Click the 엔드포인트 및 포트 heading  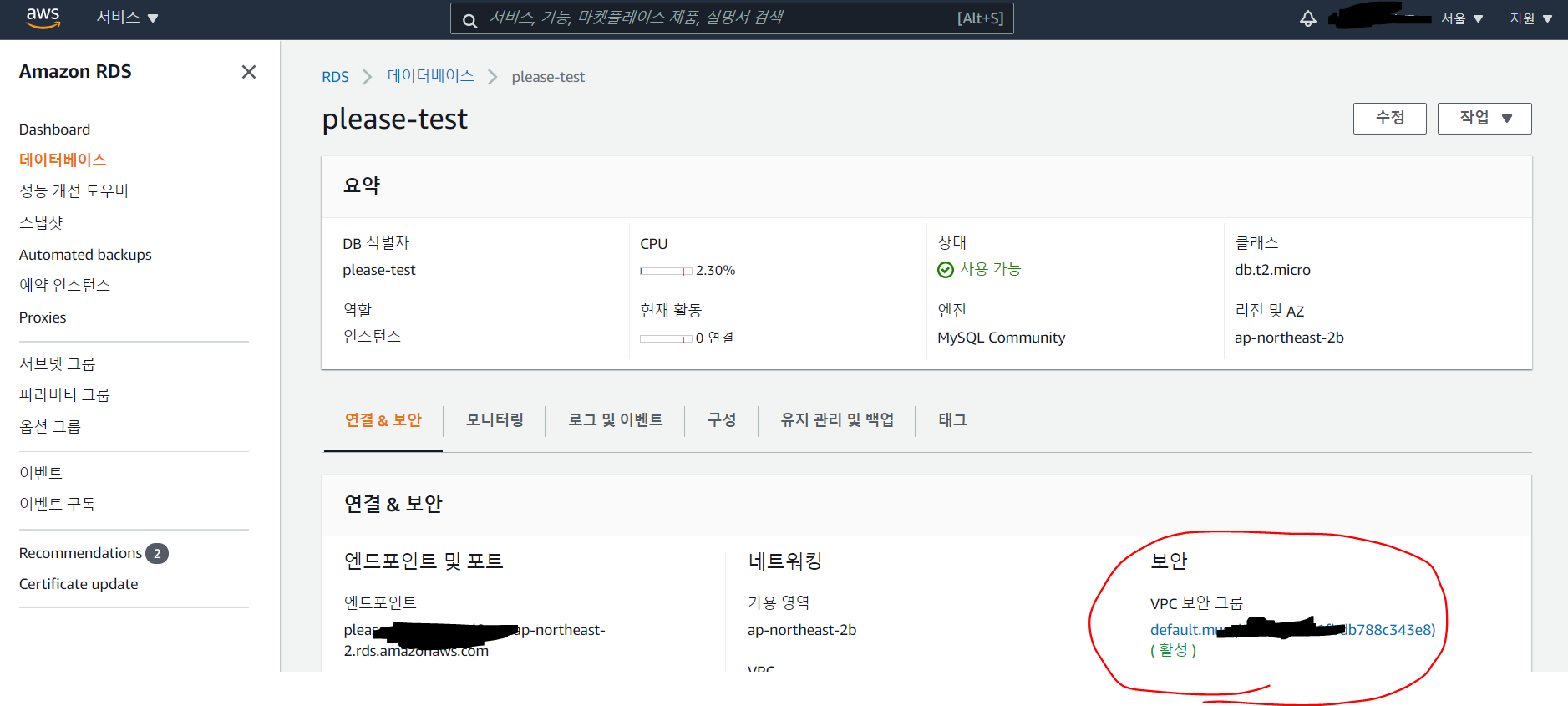click(x=424, y=561)
